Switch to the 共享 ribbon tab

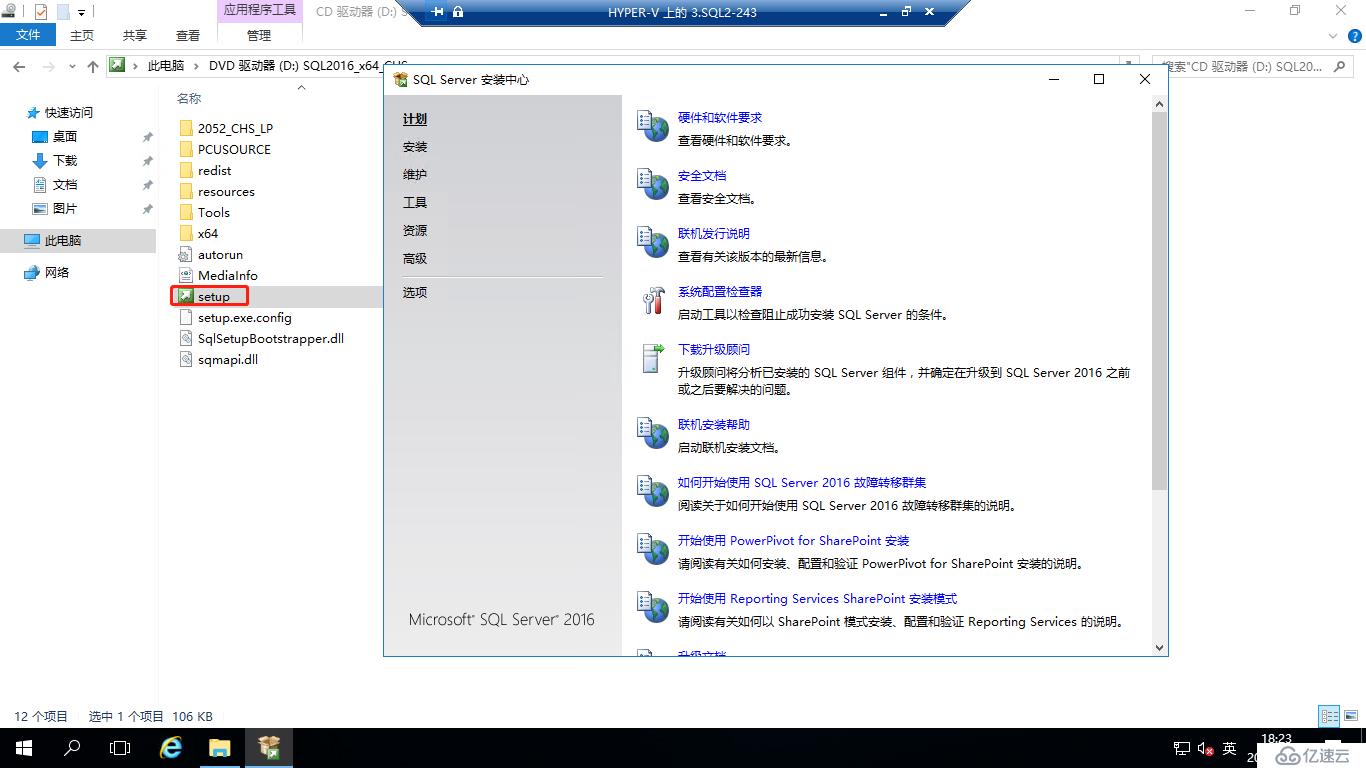pos(135,35)
